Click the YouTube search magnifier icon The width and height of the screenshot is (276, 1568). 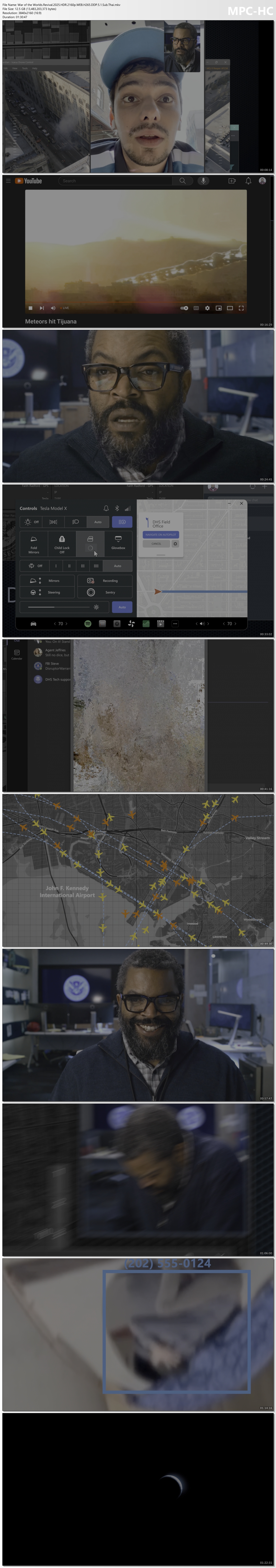(182, 181)
